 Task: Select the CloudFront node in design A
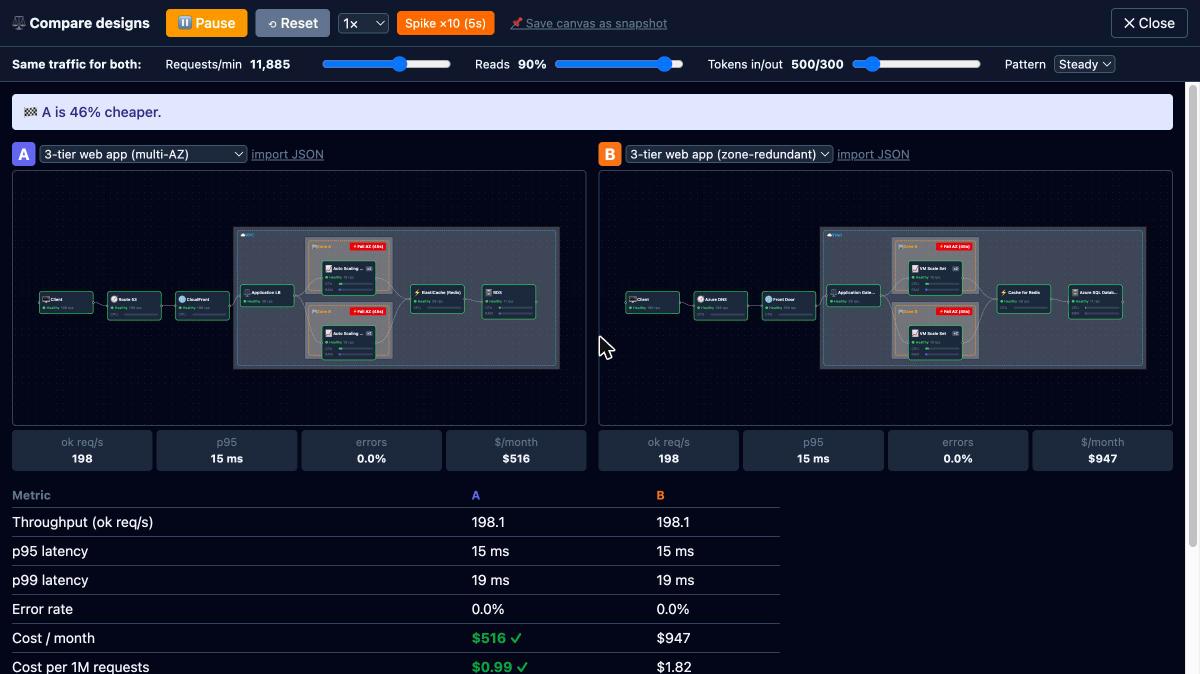[x=202, y=306]
